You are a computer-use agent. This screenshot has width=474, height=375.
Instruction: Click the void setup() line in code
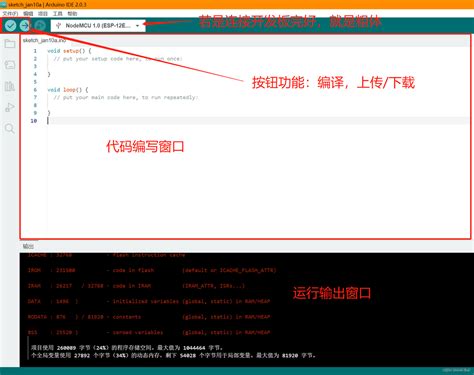pos(69,51)
